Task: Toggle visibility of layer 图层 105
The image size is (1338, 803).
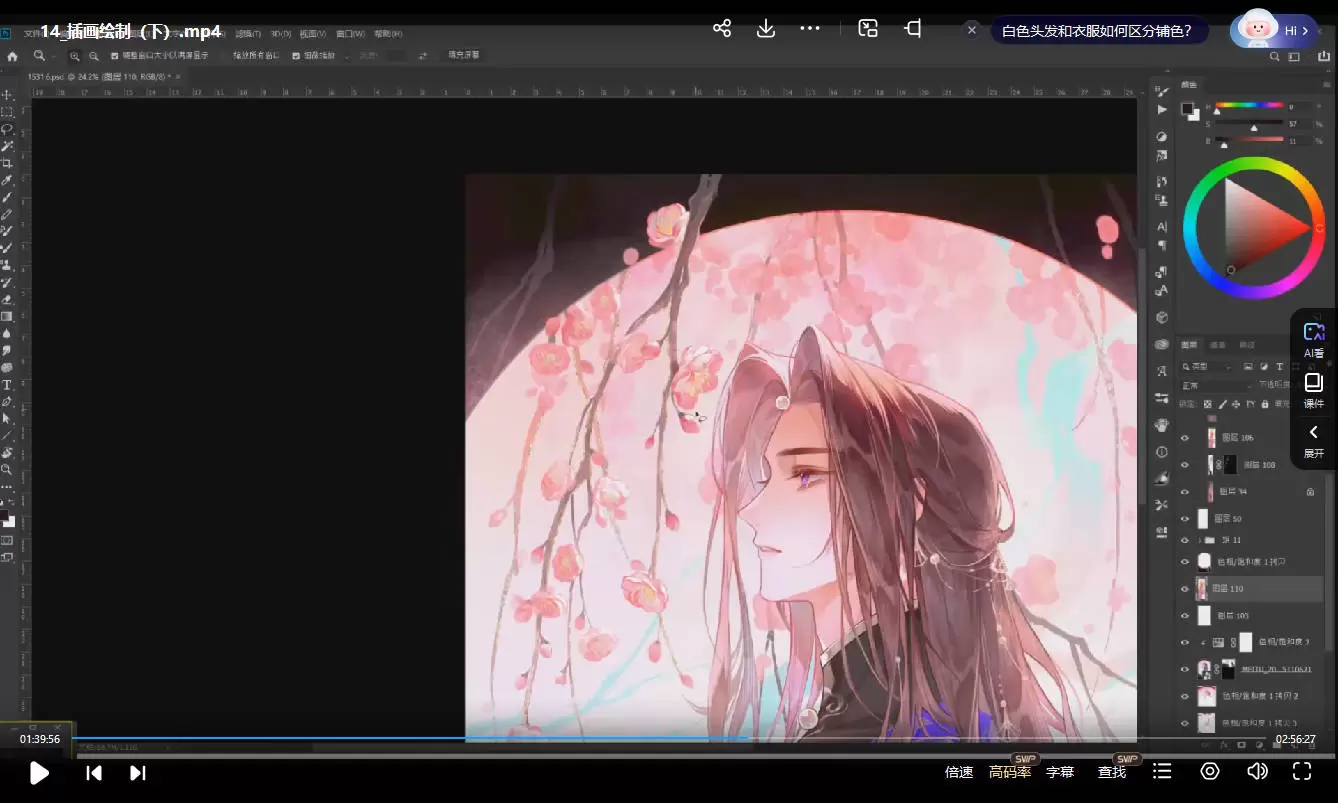Action: point(1185,616)
